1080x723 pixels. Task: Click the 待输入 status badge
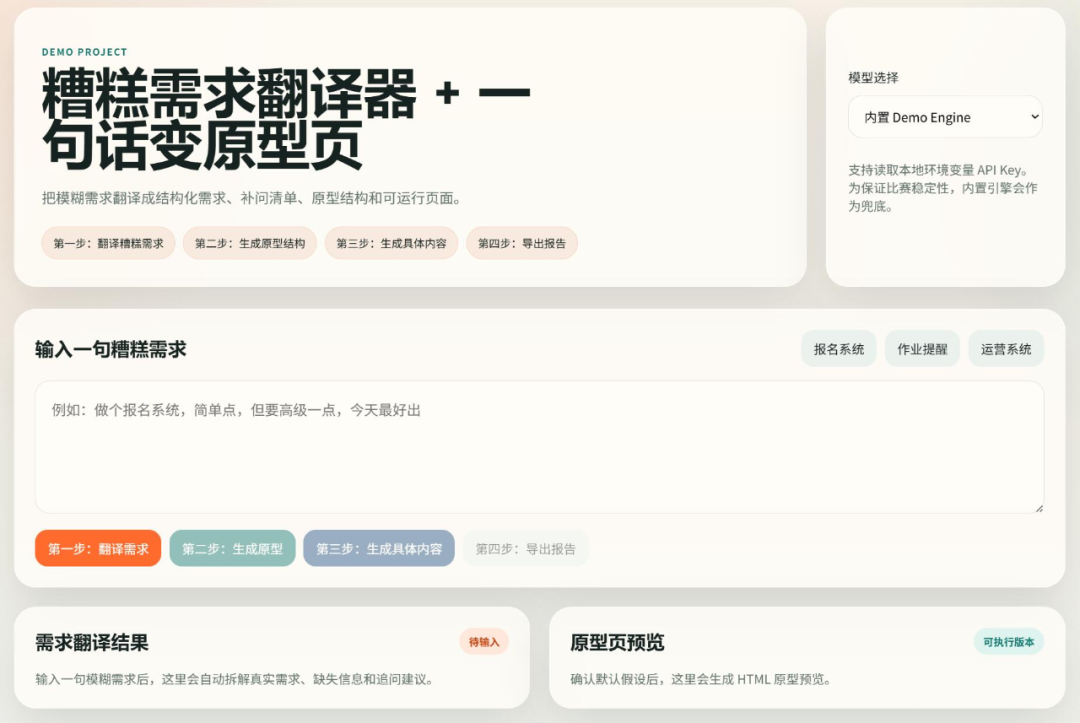[x=483, y=643]
